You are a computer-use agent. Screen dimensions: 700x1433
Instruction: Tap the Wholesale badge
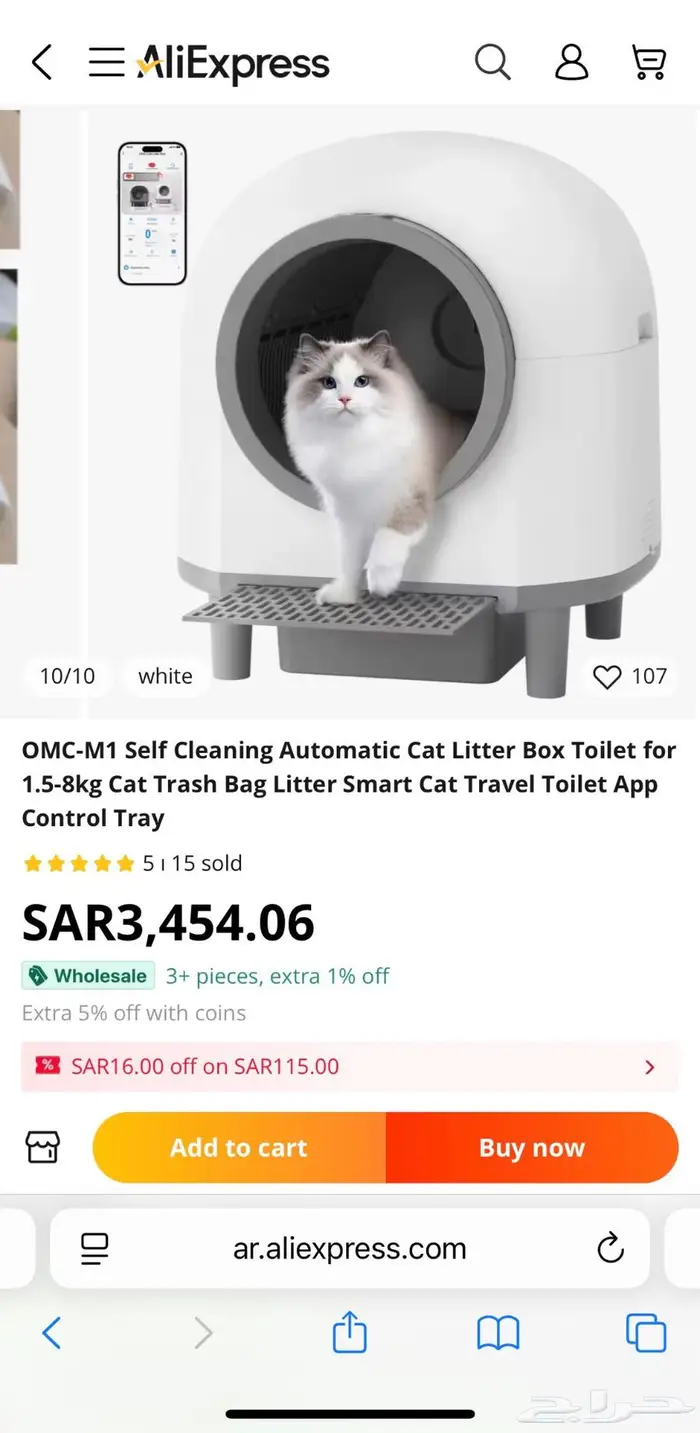pos(88,976)
